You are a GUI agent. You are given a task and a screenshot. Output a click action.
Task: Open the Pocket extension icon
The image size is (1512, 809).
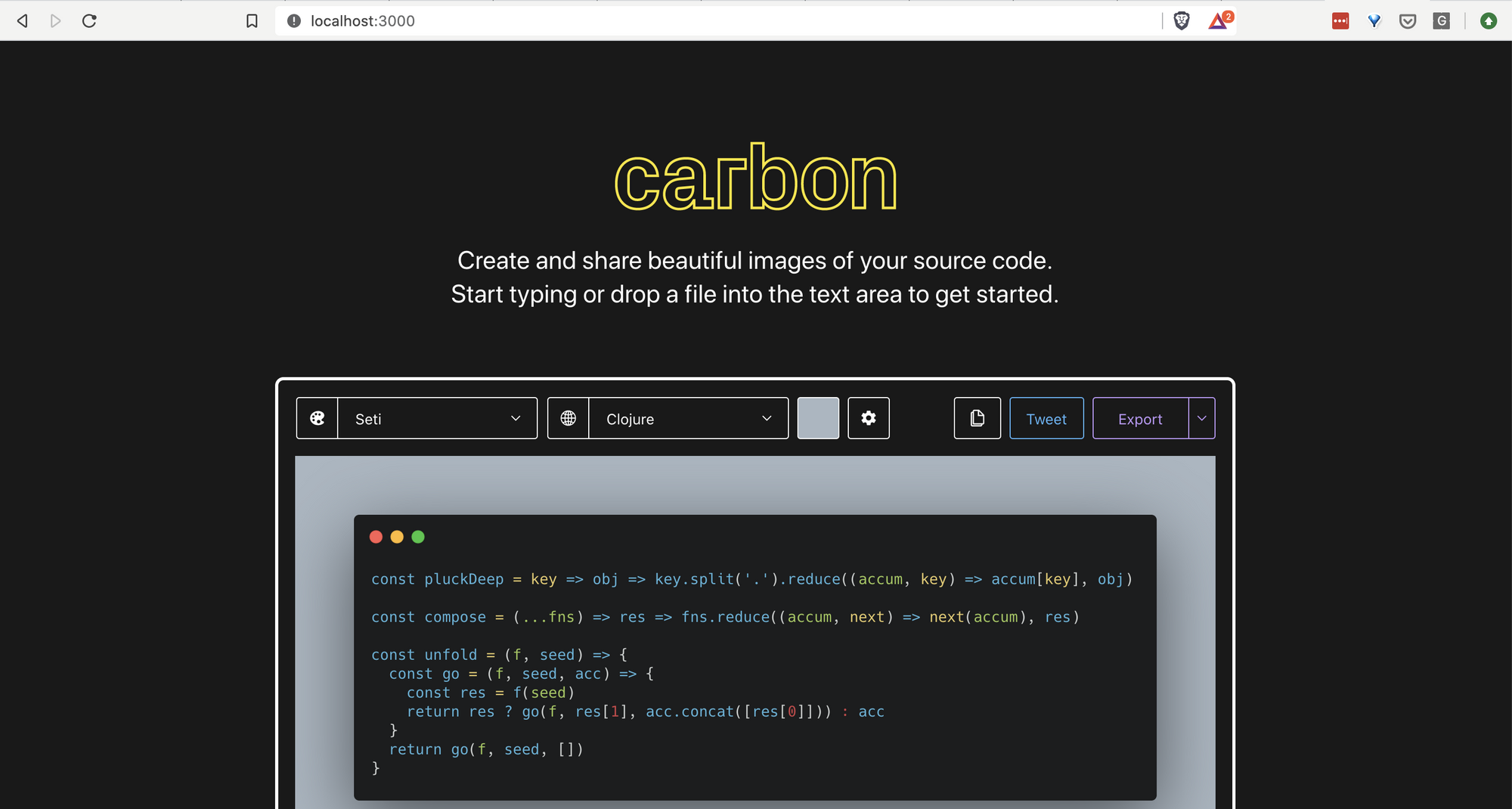[1408, 21]
